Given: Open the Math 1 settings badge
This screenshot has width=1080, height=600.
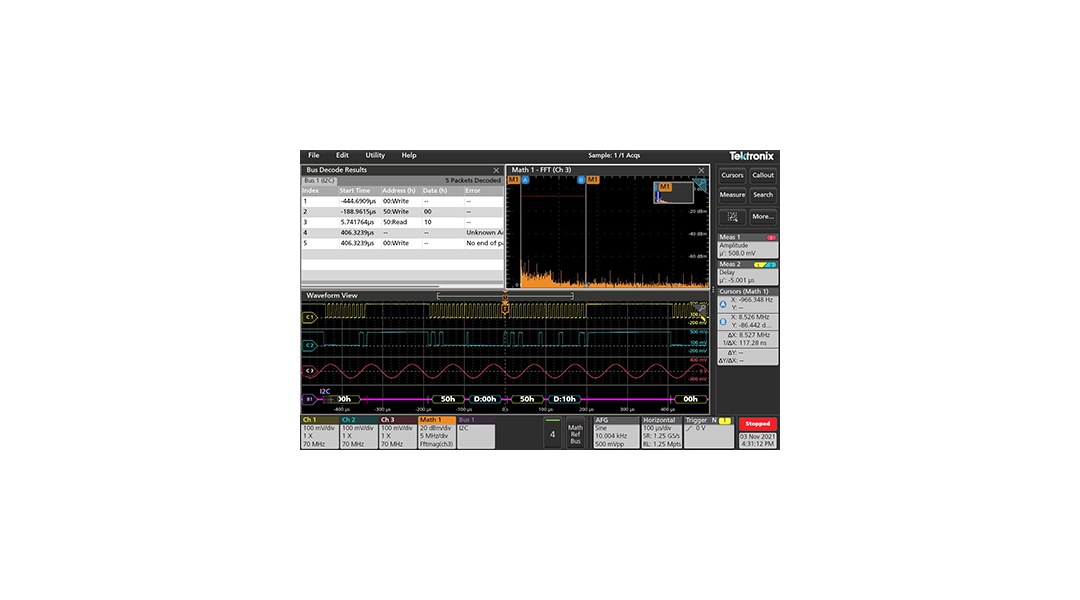Looking at the screenshot, I should tap(437, 433).
